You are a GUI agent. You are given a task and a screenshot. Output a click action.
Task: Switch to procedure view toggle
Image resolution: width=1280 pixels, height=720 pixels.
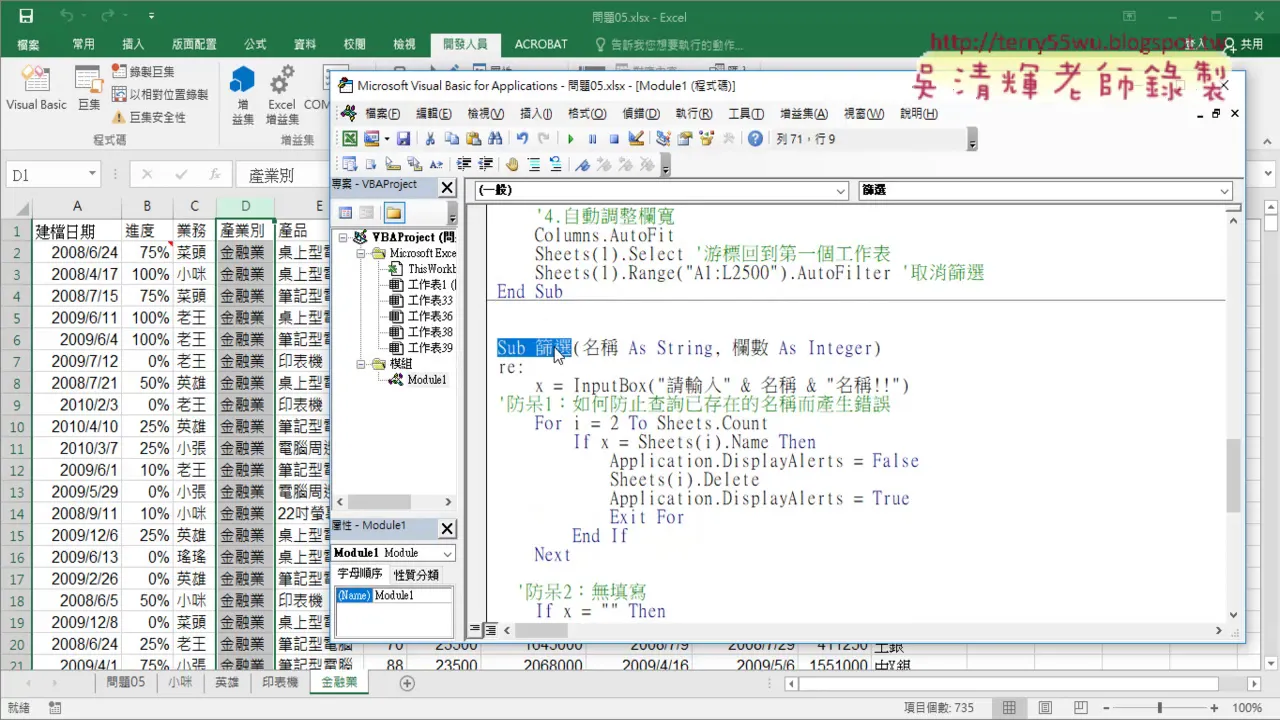[x=475, y=630]
